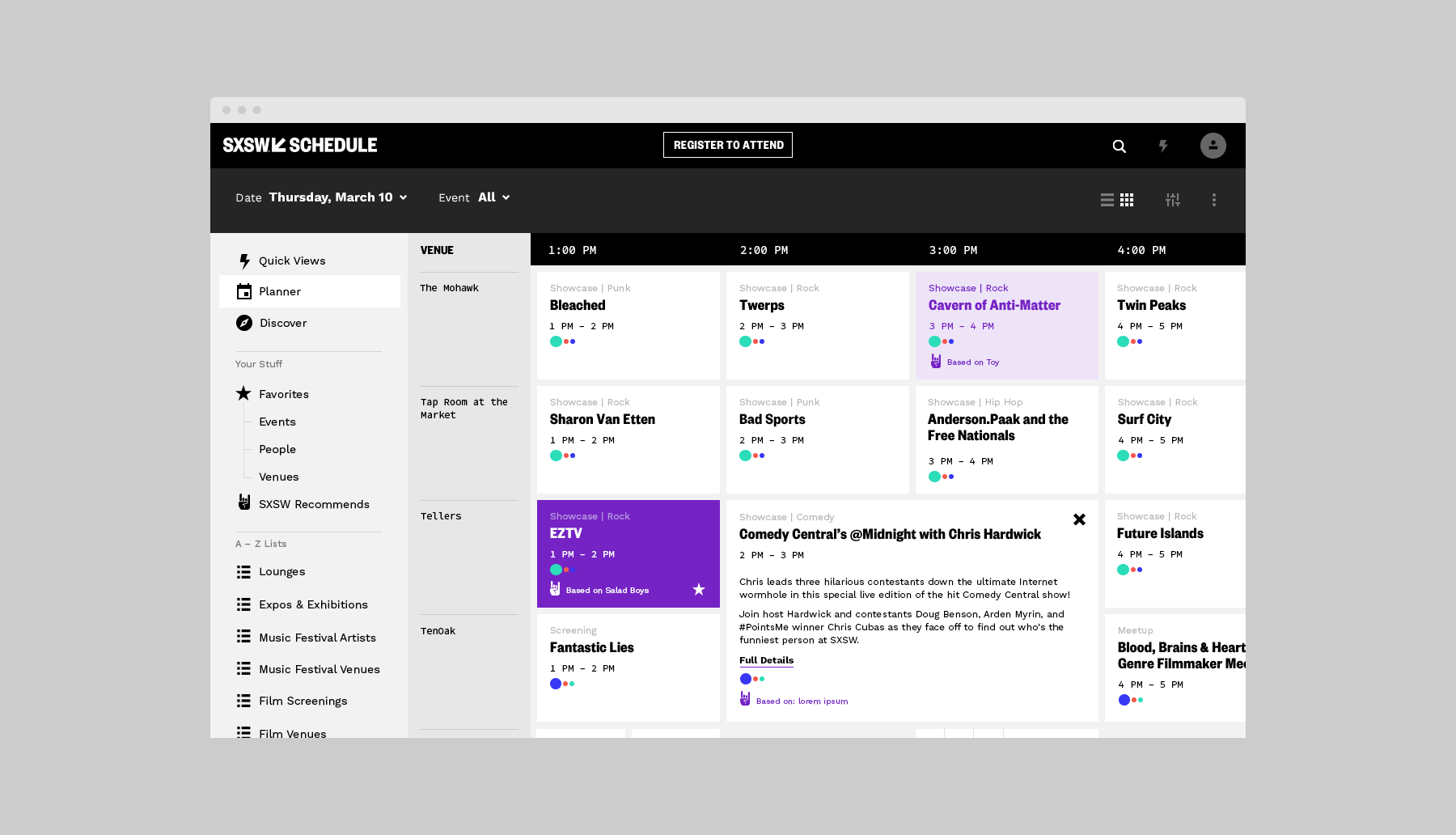Click the Register To Attend button
1456x835 pixels.
(x=727, y=145)
